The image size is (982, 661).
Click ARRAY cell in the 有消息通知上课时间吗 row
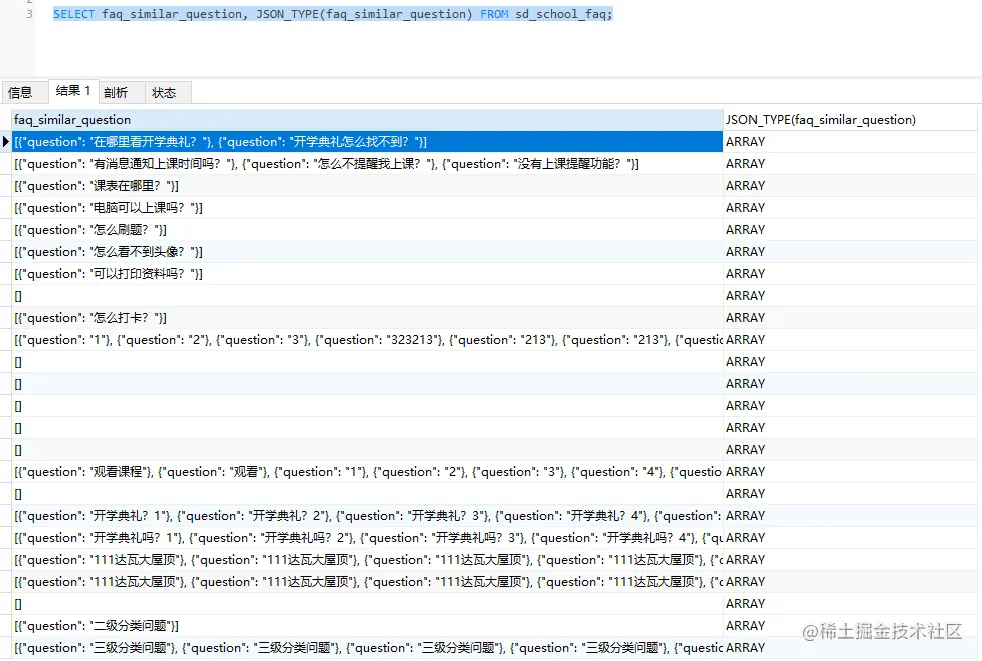[850, 164]
